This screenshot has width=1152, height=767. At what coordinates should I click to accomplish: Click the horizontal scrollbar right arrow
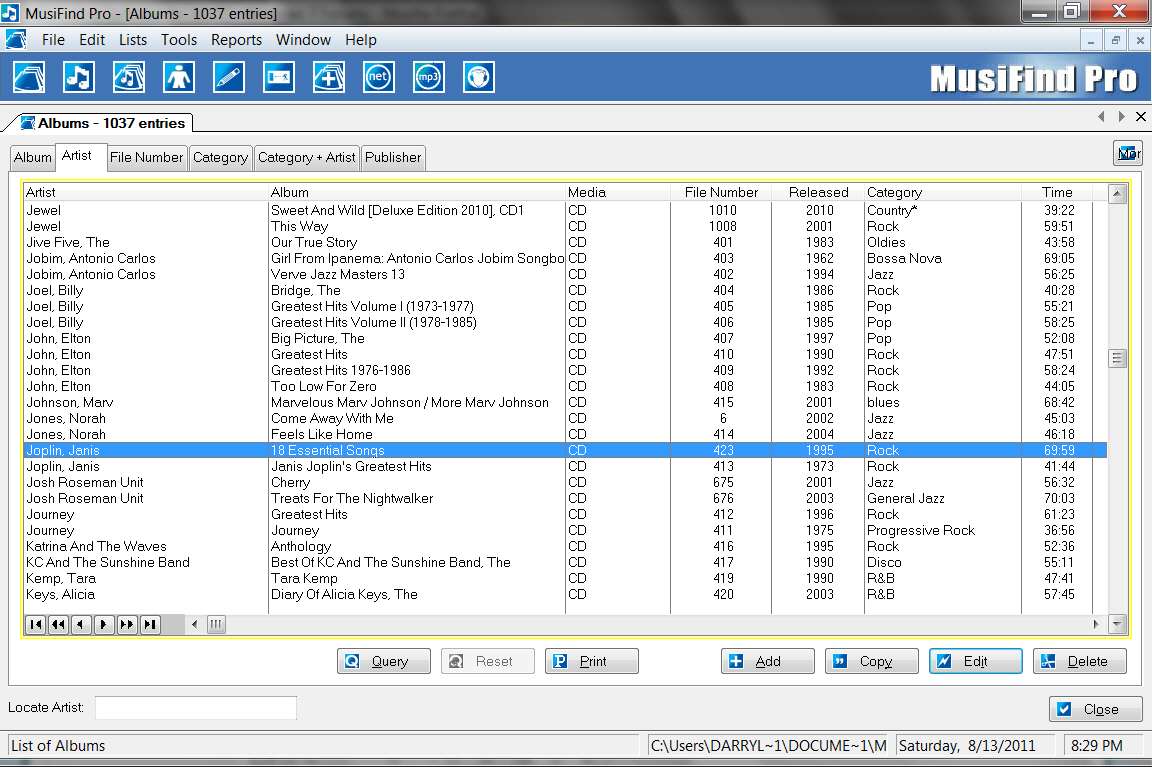(1096, 624)
